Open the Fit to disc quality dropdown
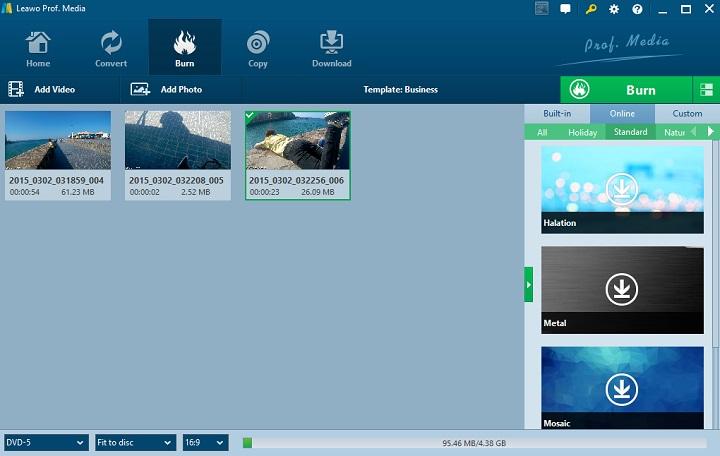The height and width of the screenshot is (456, 720). (x=135, y=443)
